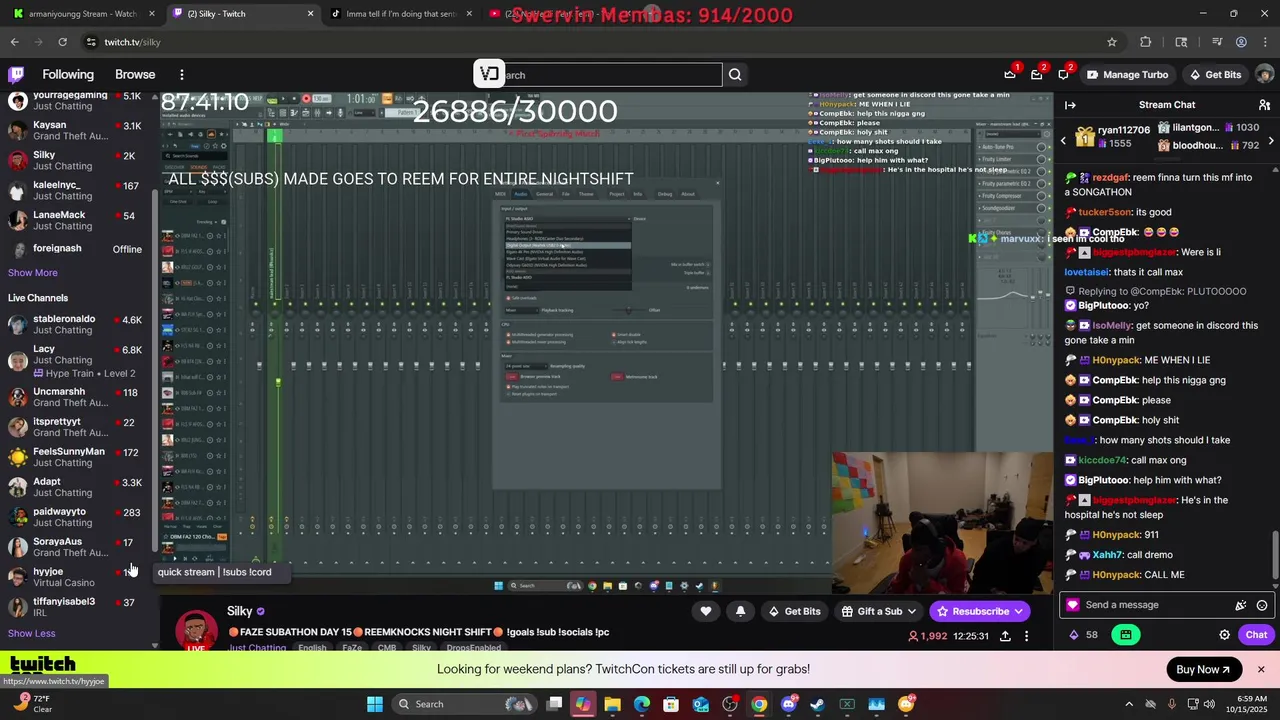Click the Get Bits button below the stream
Screen dimensions: 1280x720
point(794,611)
